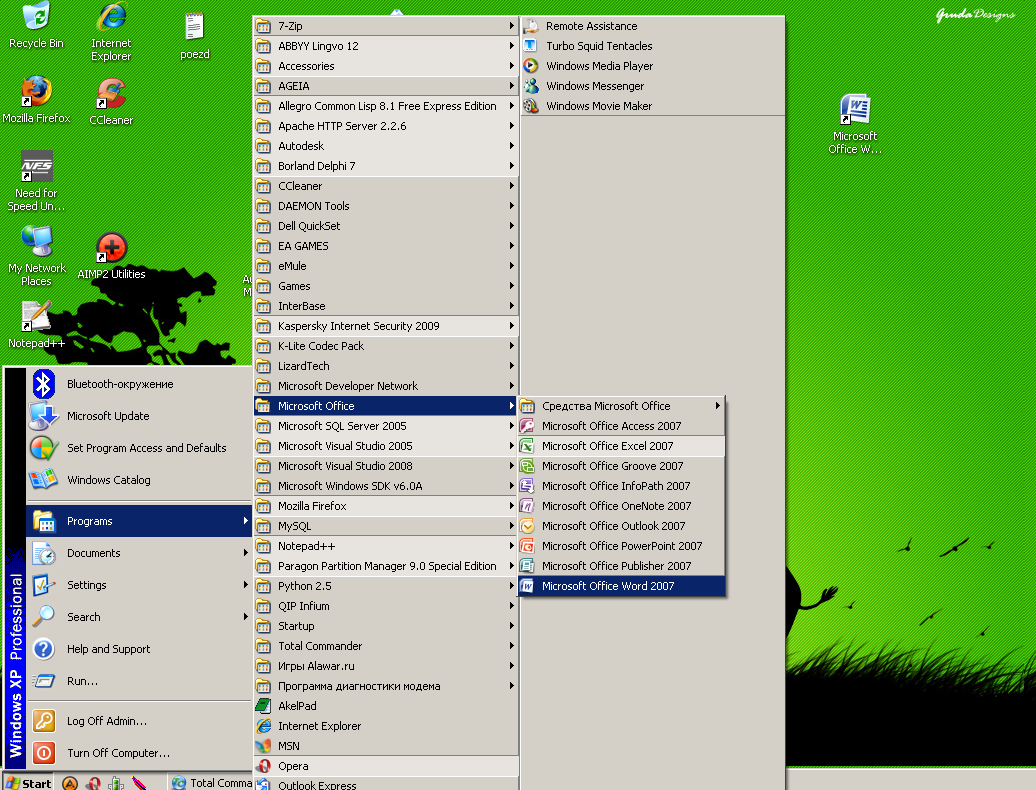Open Notepad++ desktop shortcut
This screenshot has width=1036, height=790.
(x=36, y=324)
